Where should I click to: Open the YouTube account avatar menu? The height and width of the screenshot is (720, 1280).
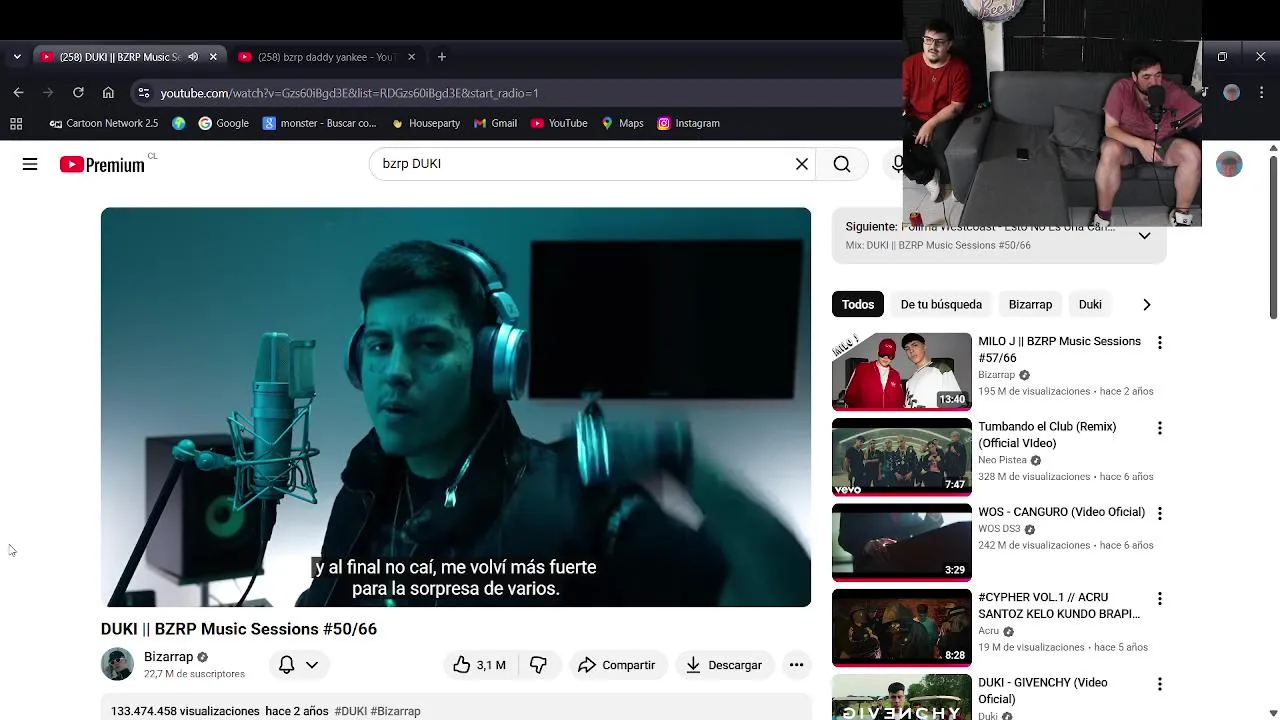(1229, 164)
